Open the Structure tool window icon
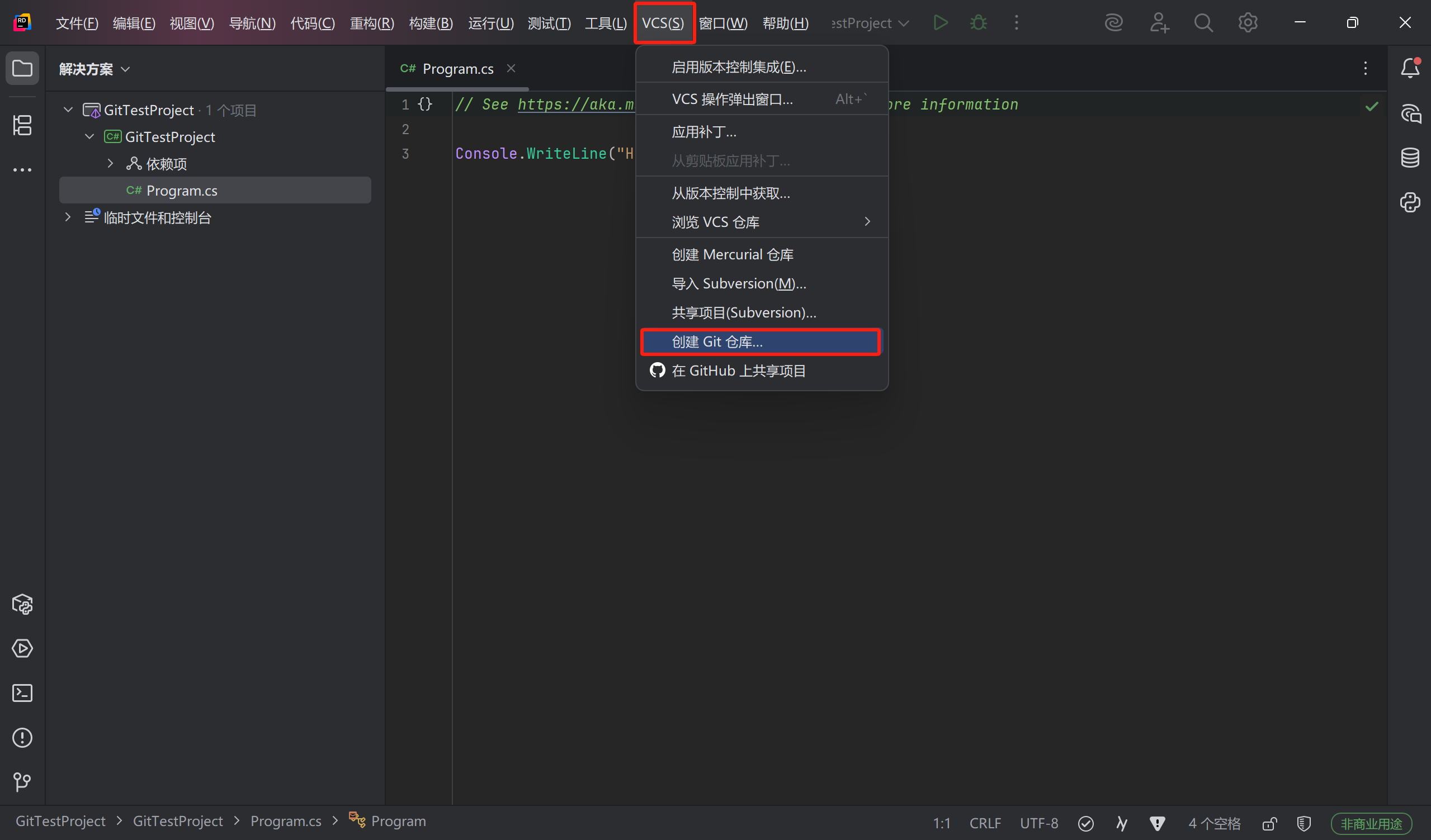 [22, 125]
